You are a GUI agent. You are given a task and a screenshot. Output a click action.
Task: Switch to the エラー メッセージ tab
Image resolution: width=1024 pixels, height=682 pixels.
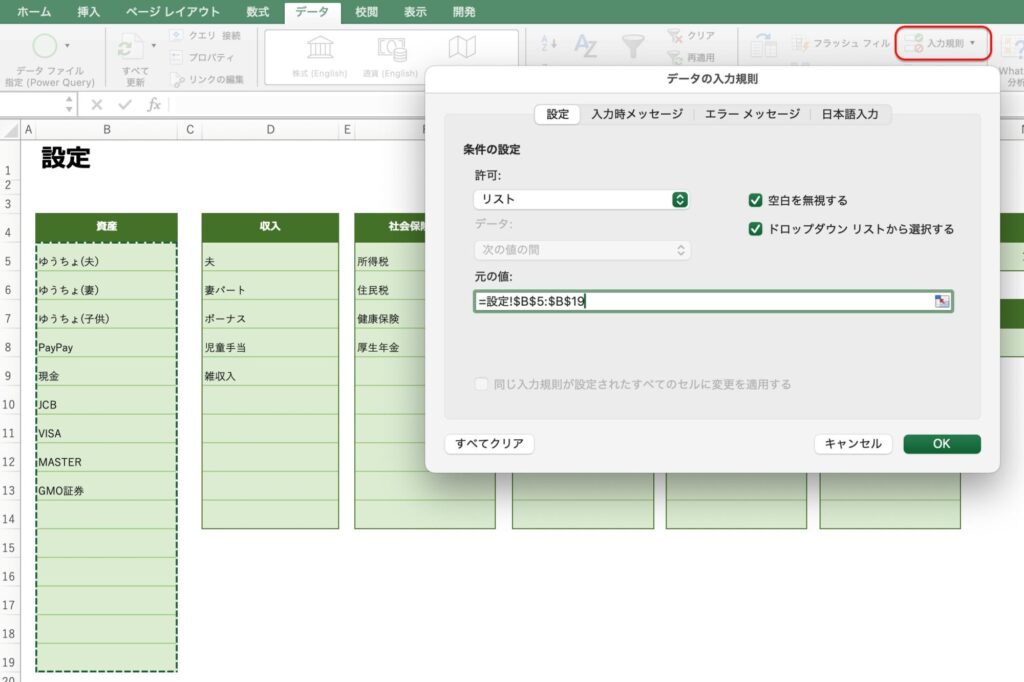[x=752, y=114]
